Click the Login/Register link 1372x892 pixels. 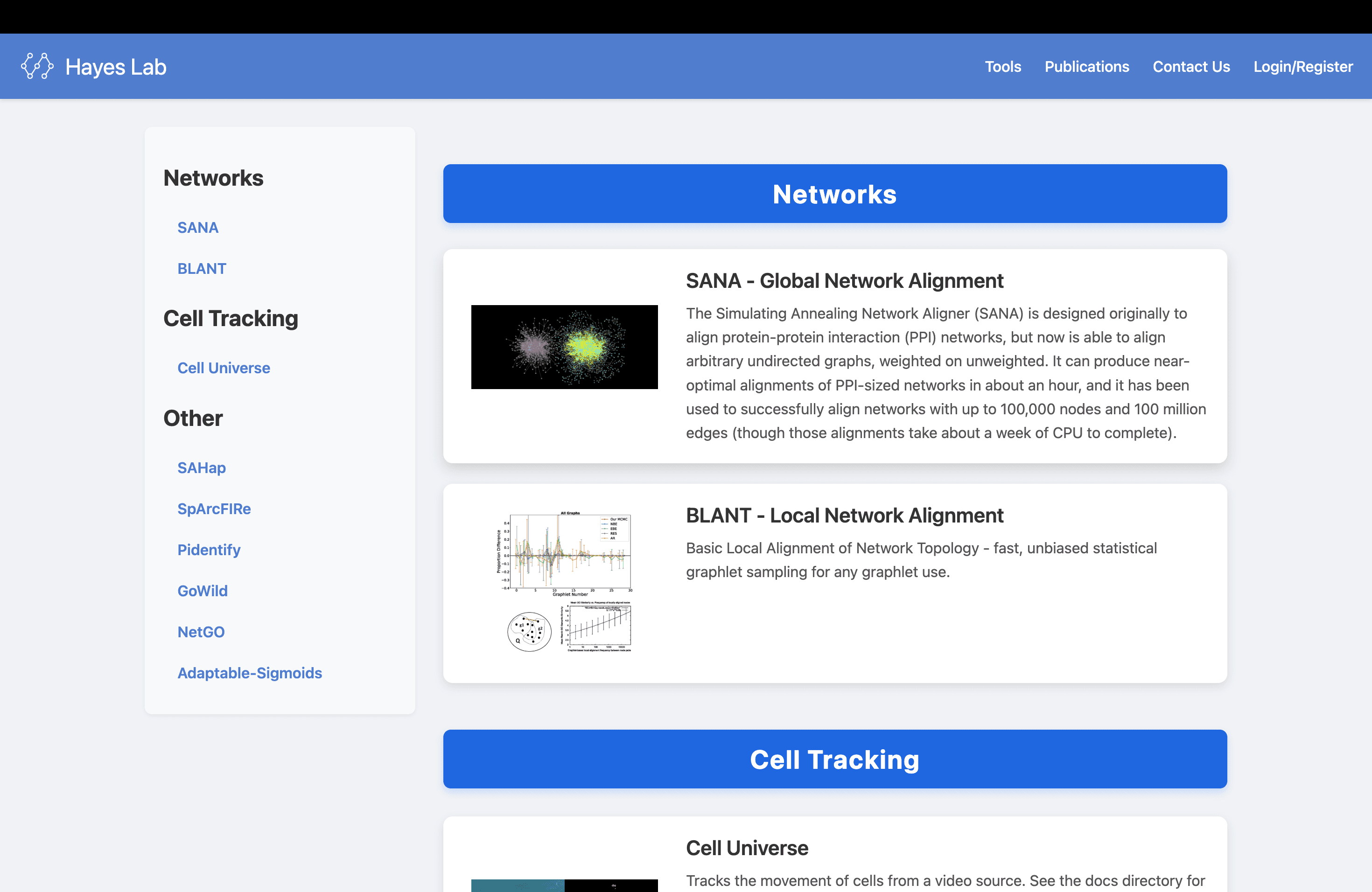(x=1303, y=67)
